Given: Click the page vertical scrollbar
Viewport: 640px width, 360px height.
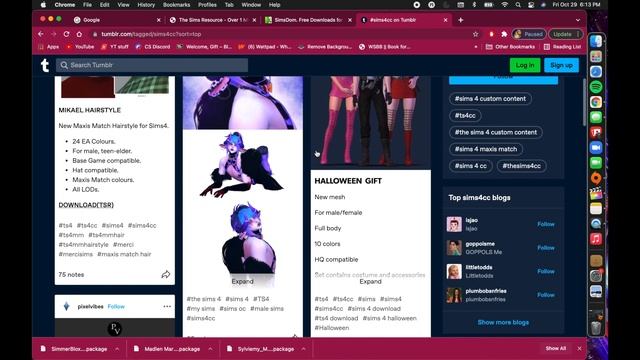Looking at the screenshot, I should click(584, 102).
